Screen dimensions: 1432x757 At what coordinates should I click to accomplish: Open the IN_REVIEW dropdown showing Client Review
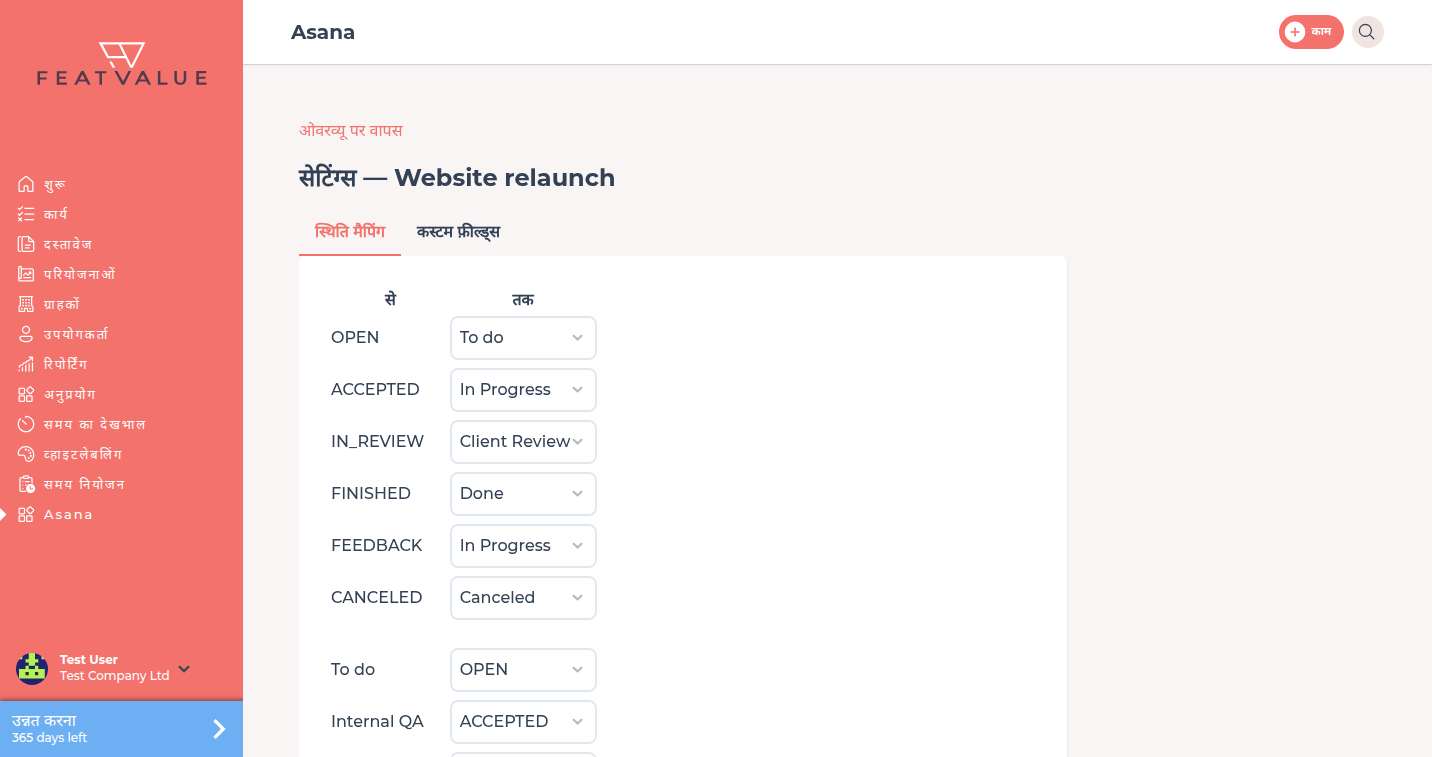click(523, 442)
